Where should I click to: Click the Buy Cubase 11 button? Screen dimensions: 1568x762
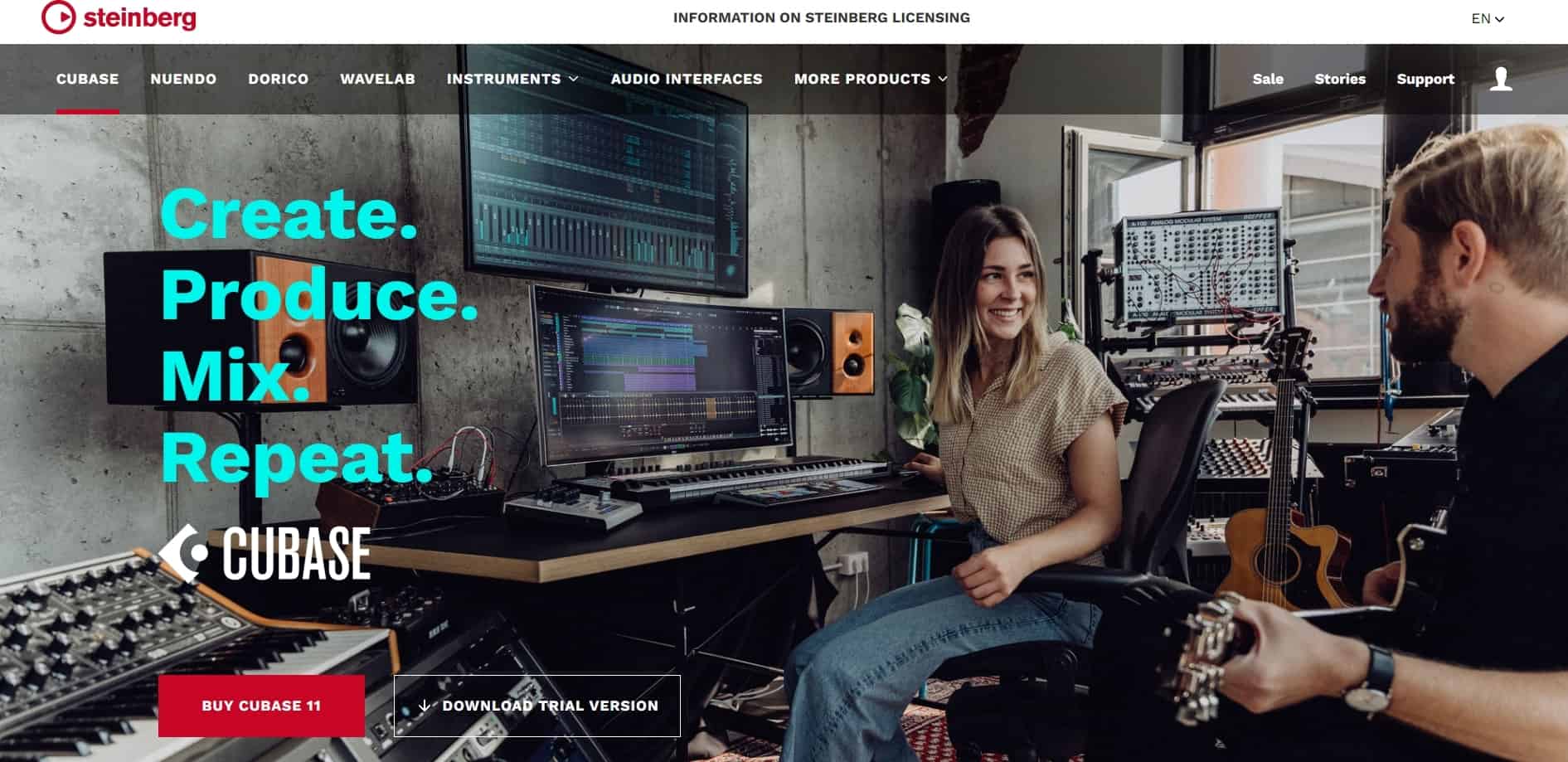point(261,706)
